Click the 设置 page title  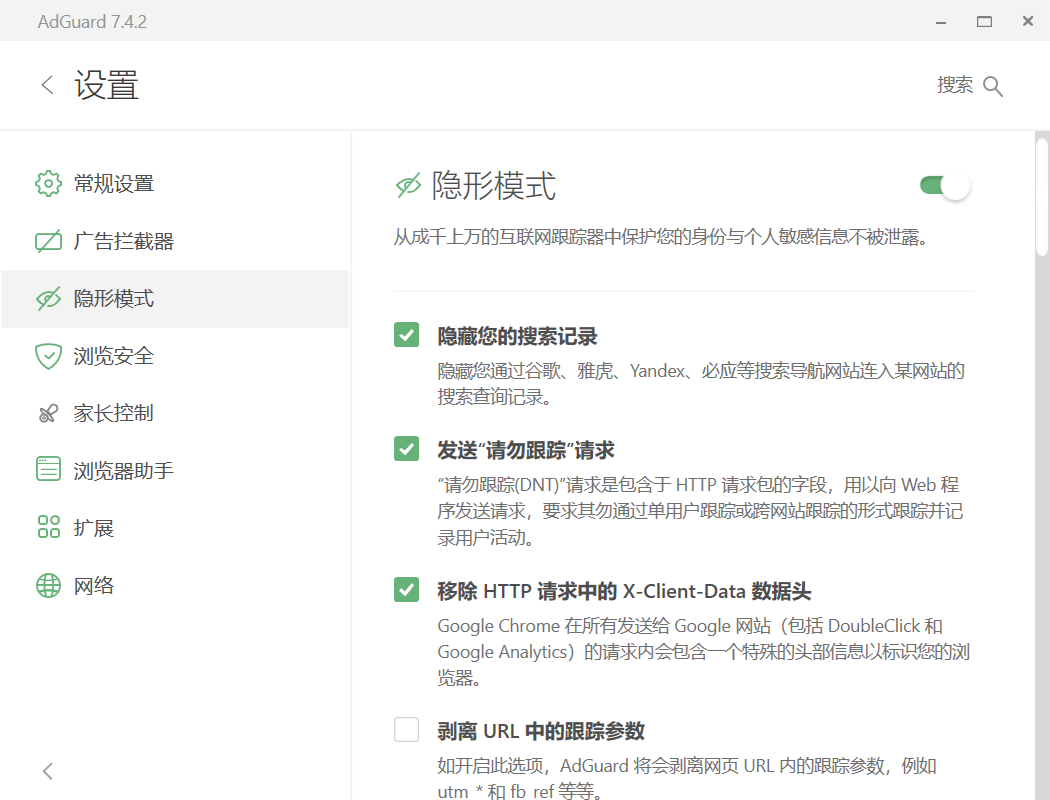click(106, 86)
